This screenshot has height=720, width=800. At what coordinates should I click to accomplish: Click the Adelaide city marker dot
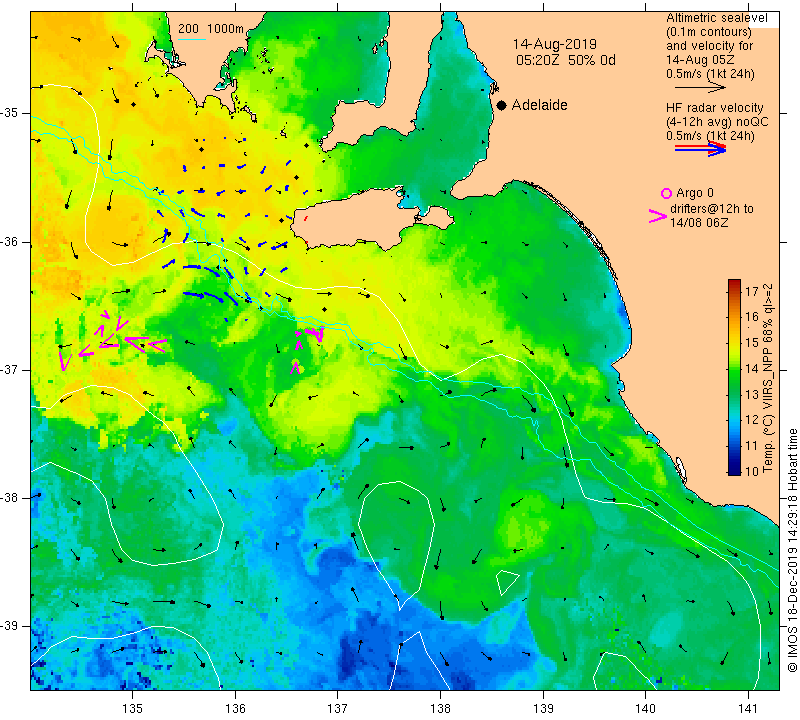(x=502, y=105)
